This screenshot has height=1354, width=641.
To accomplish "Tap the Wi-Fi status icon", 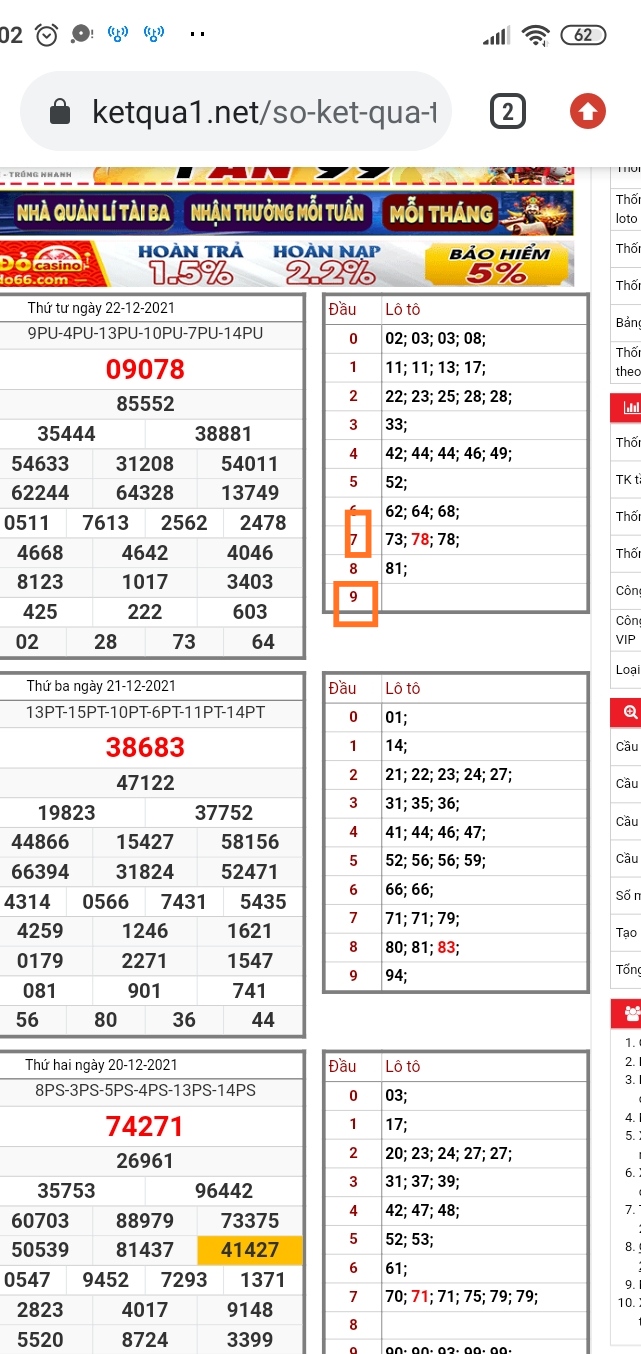I will 537,36.
